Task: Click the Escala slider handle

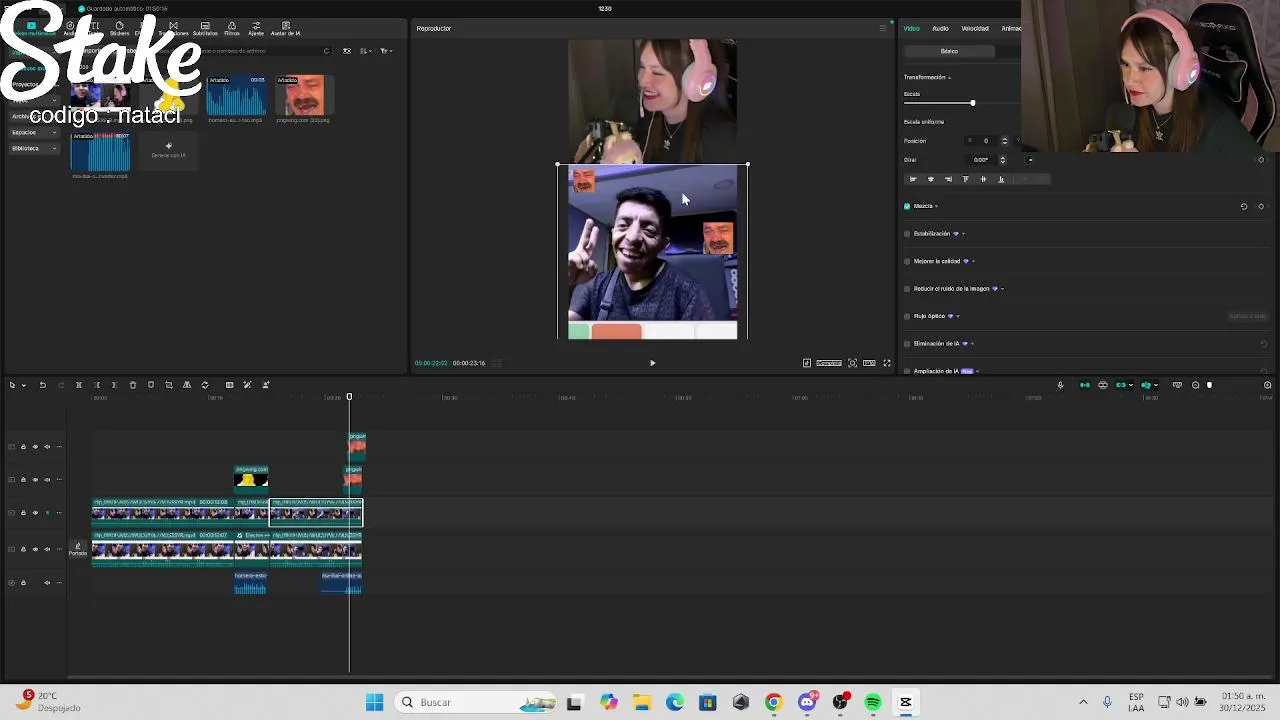Action: click(972, 103)
